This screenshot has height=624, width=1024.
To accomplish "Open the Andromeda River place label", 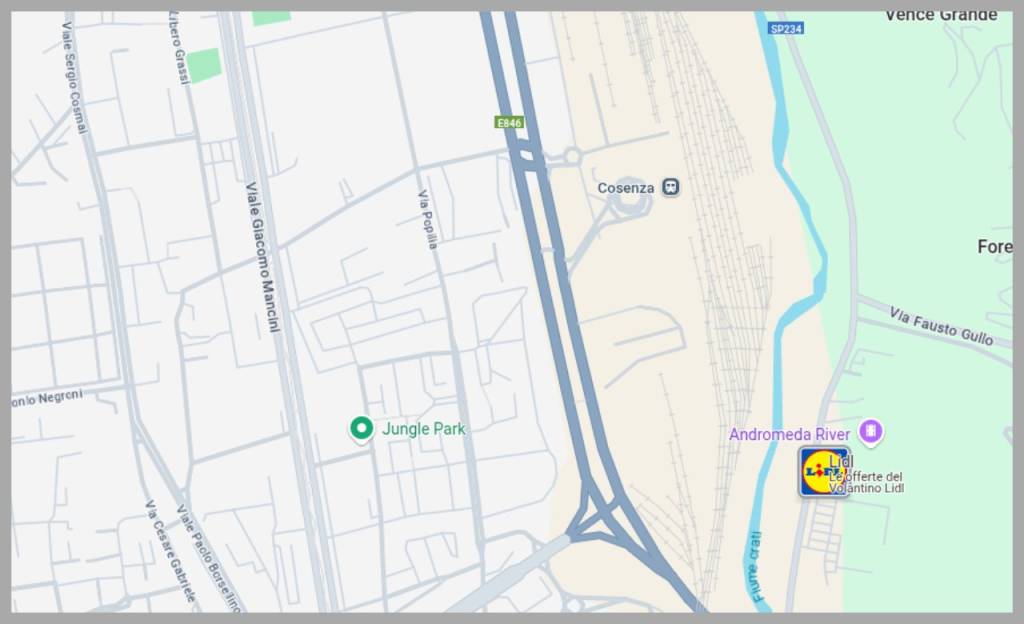I will click(x=790, y=434).
